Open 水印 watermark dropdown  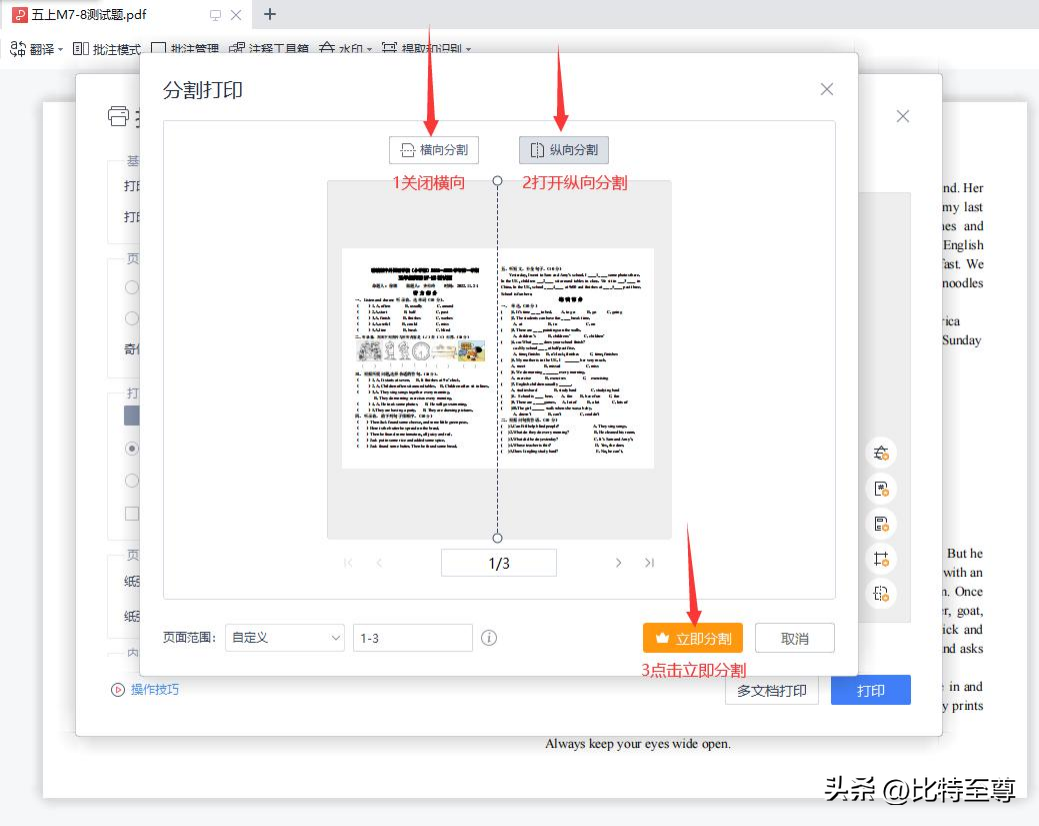345,49
